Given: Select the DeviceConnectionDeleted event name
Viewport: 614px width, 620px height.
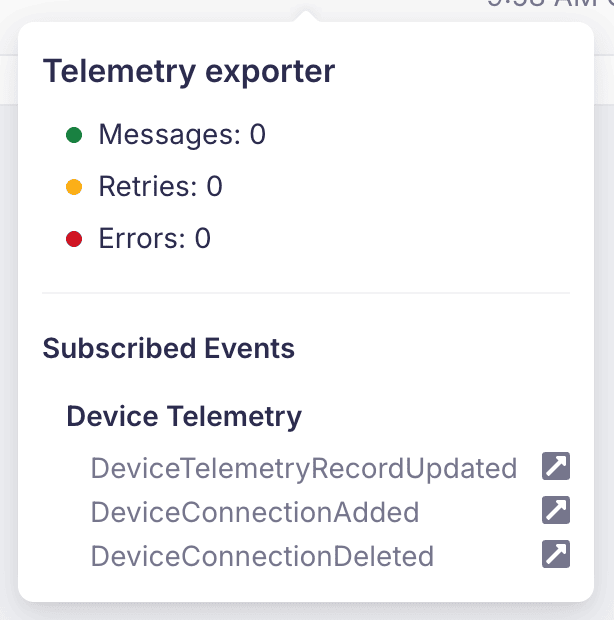Looking at the screenshot, I should click(x=263, y=556).
